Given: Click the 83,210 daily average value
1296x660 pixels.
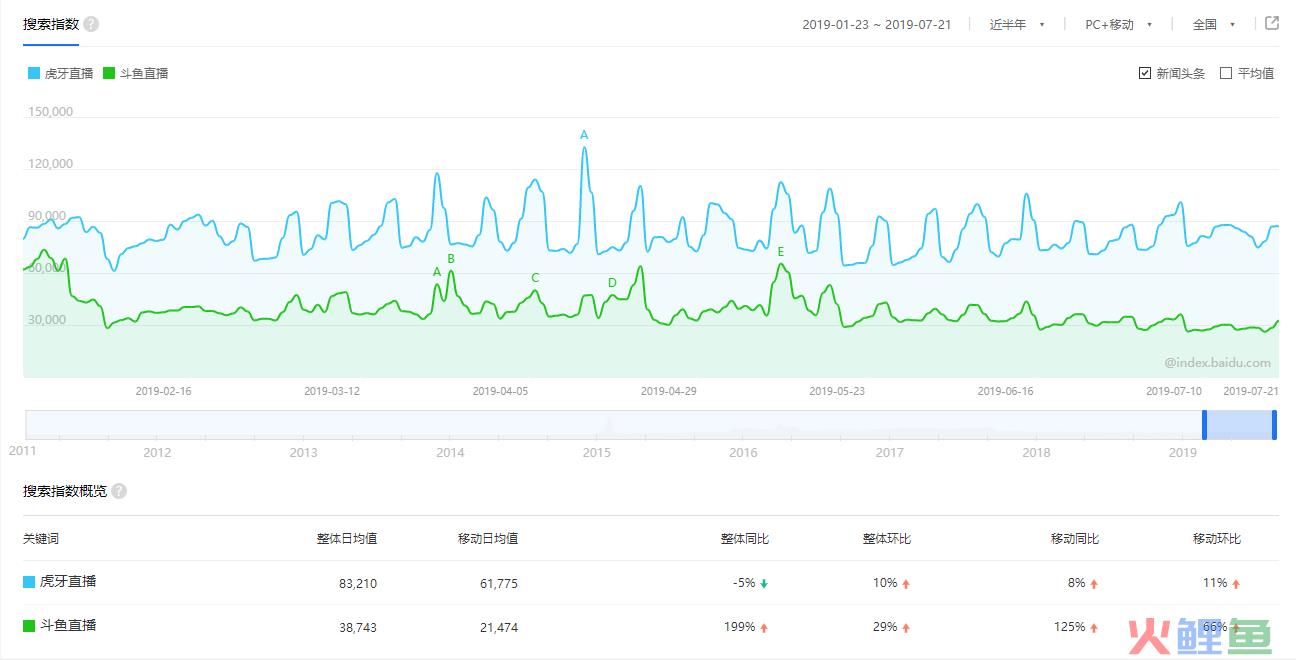Looking at the screenshot, I should click(x=358, y=583).
